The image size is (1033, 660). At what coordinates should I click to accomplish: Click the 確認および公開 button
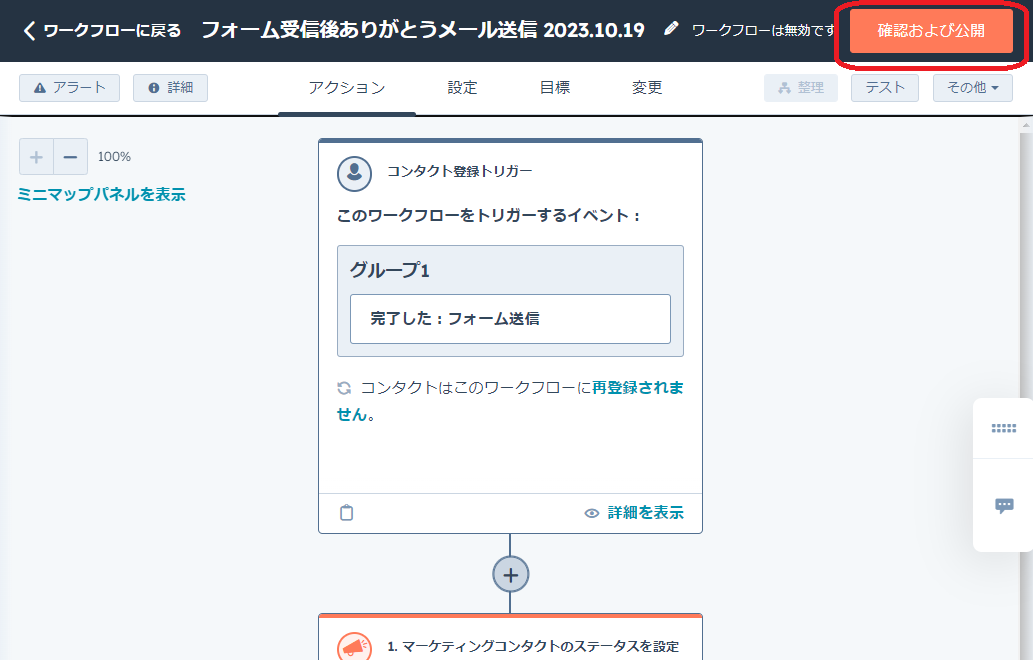931,30
